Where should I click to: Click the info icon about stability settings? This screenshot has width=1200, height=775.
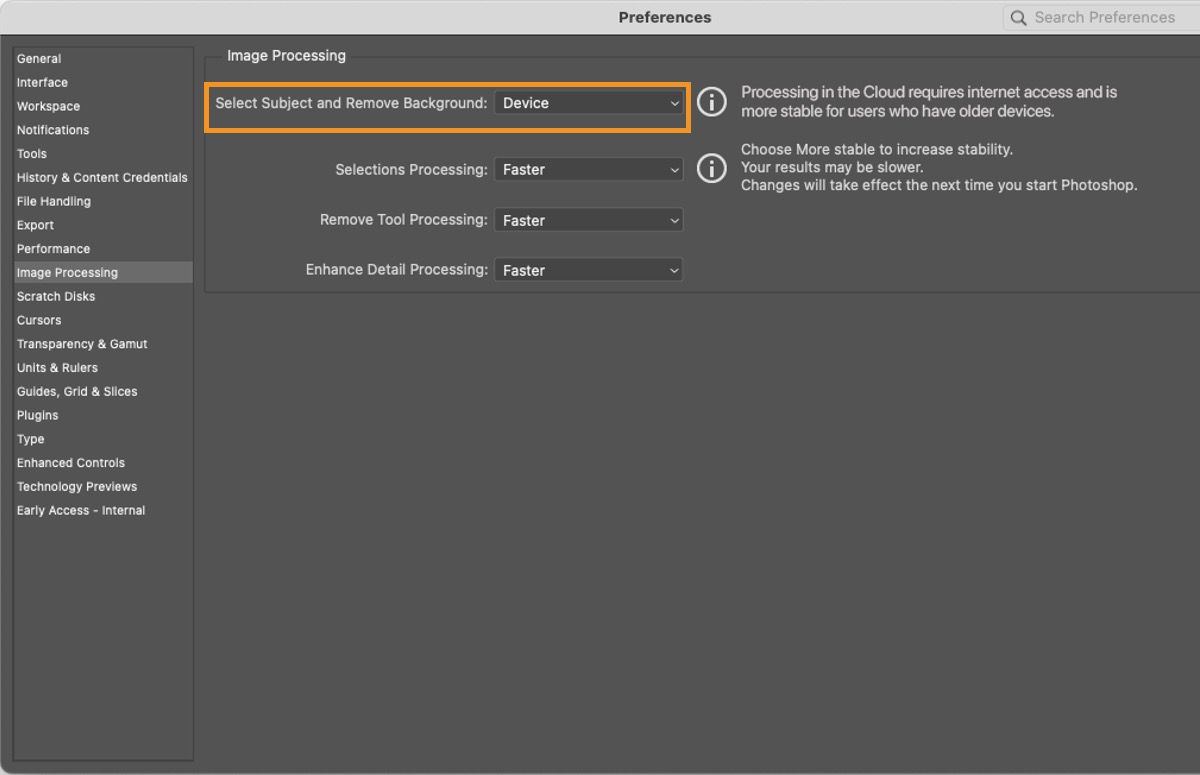pos(712,168)
